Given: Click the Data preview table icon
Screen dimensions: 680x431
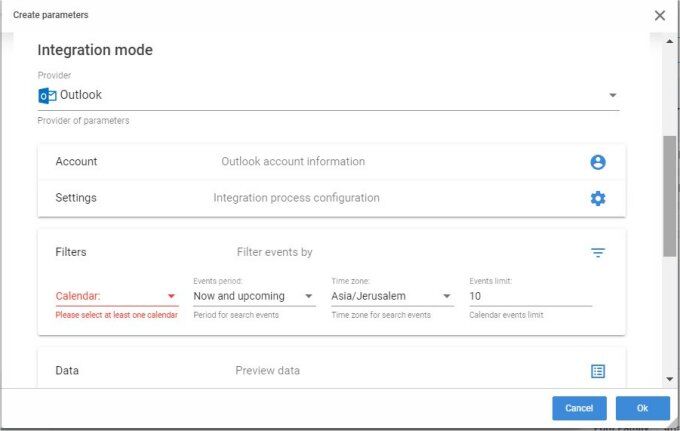Looking at the screenshot, I should coord(597,371).
